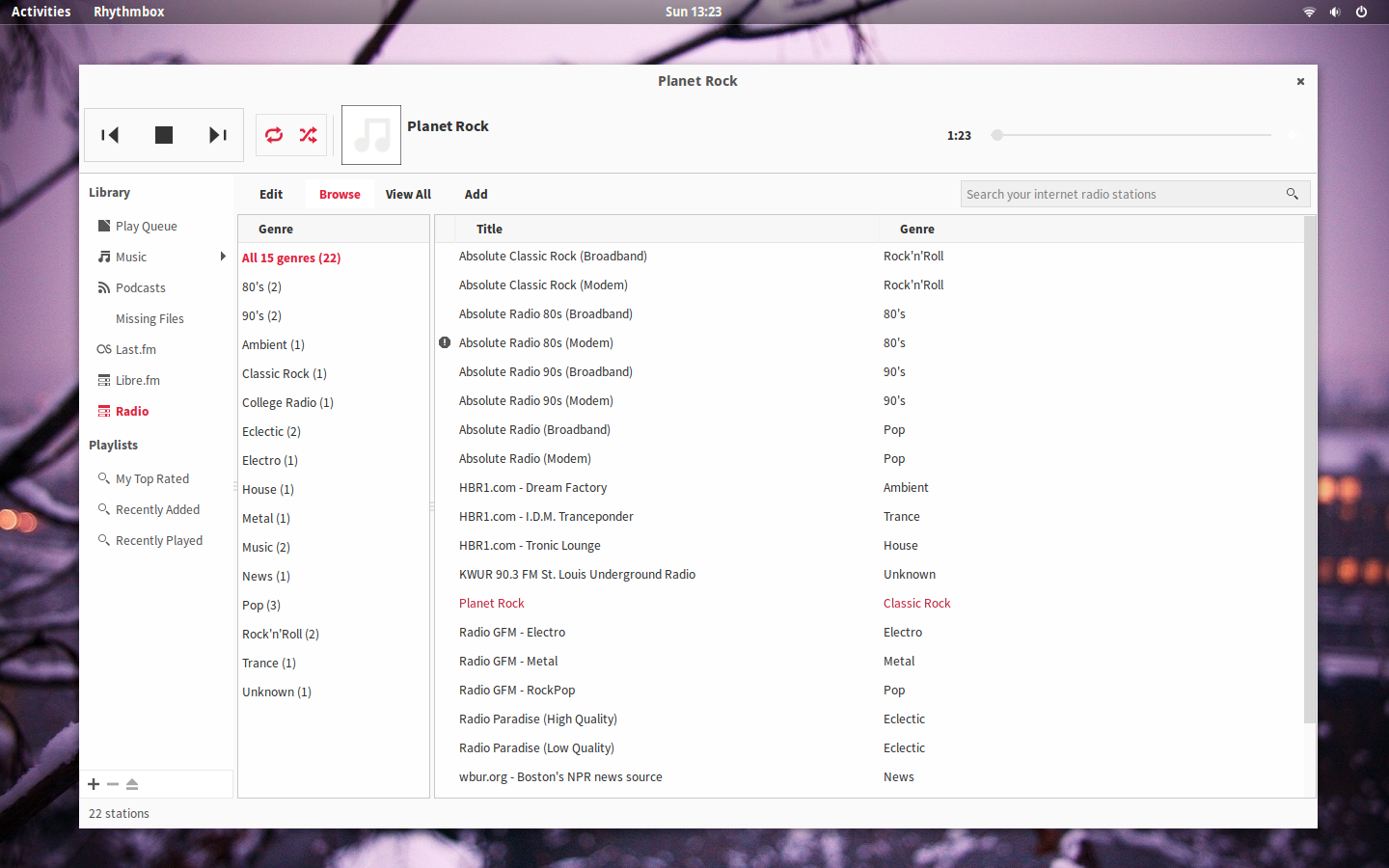This screenshot has width=1389, height=868.
Task: Click the search magnifier icon
Action: 1293,194
